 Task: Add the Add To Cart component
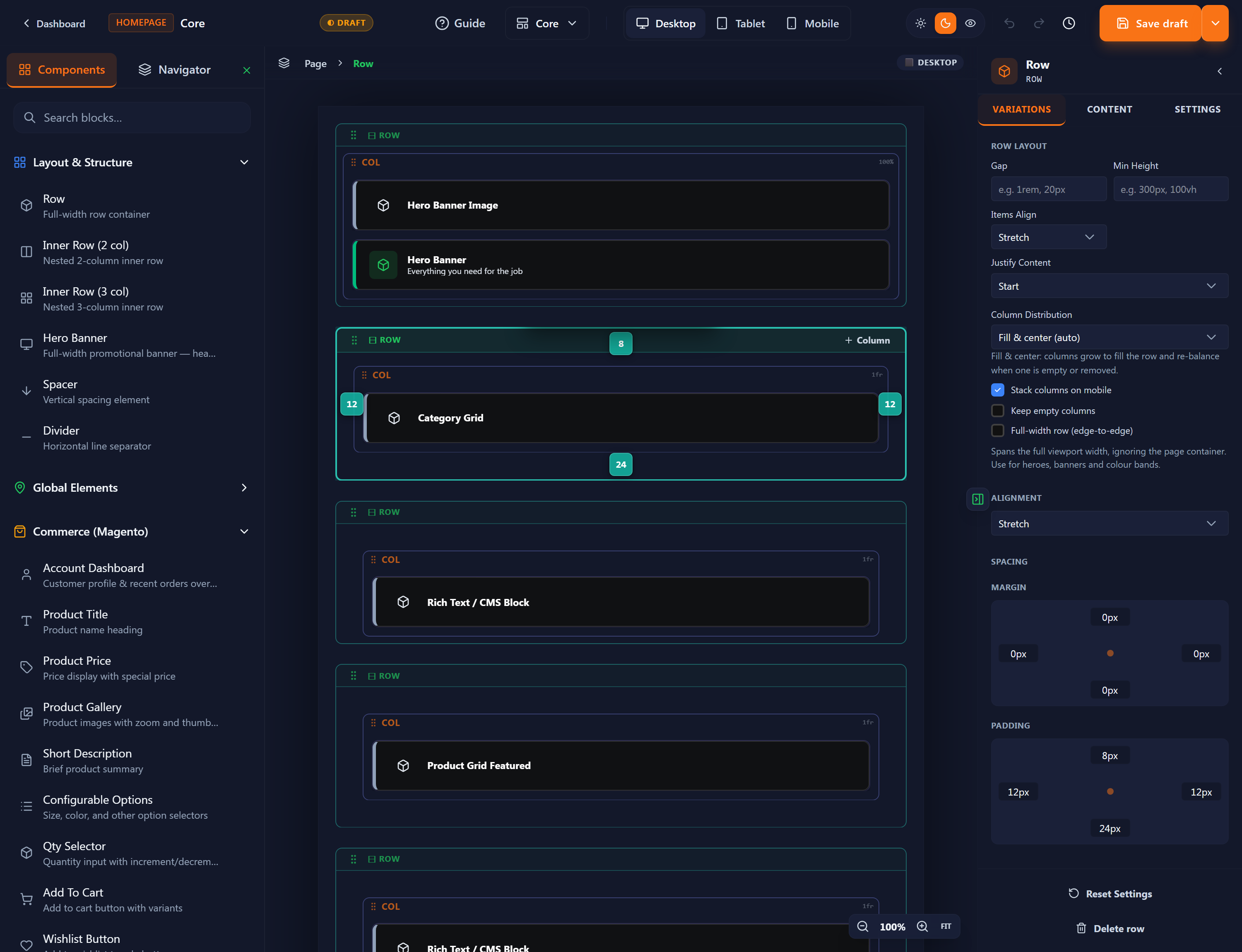point(132,899)
